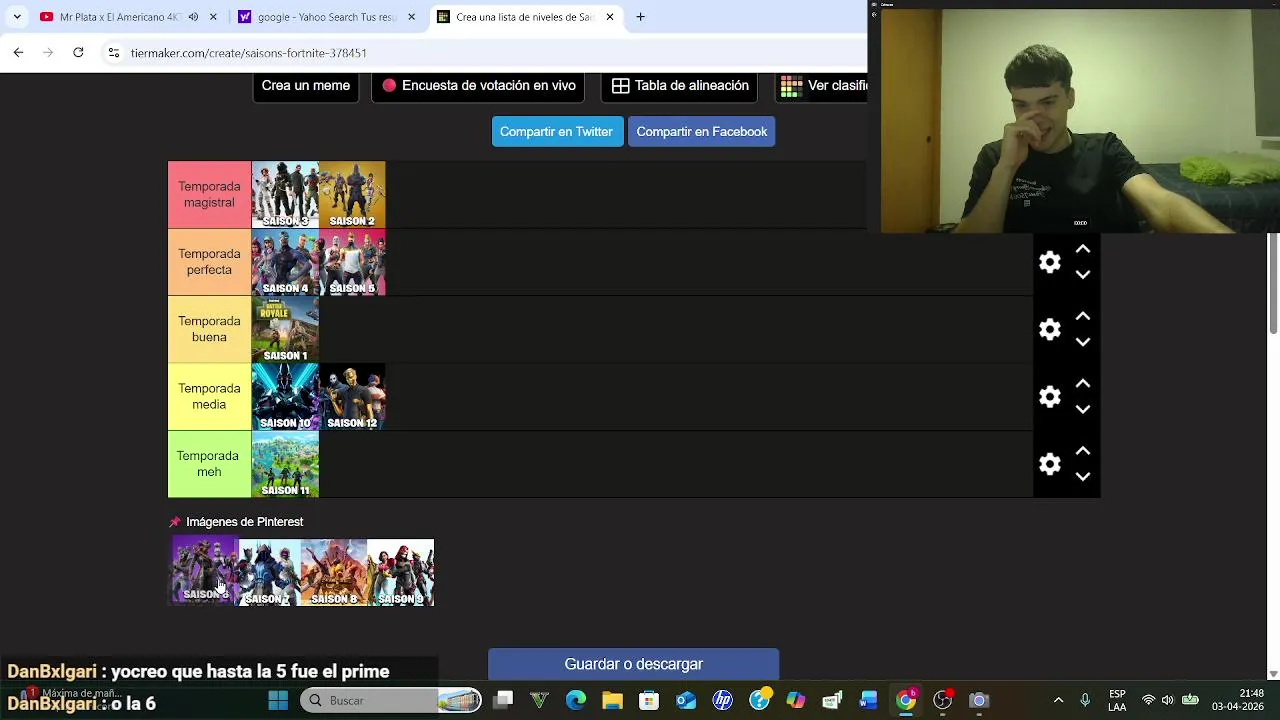Click the Ver clasificación button
This screenshot has height=720, width=1280.
823,86
